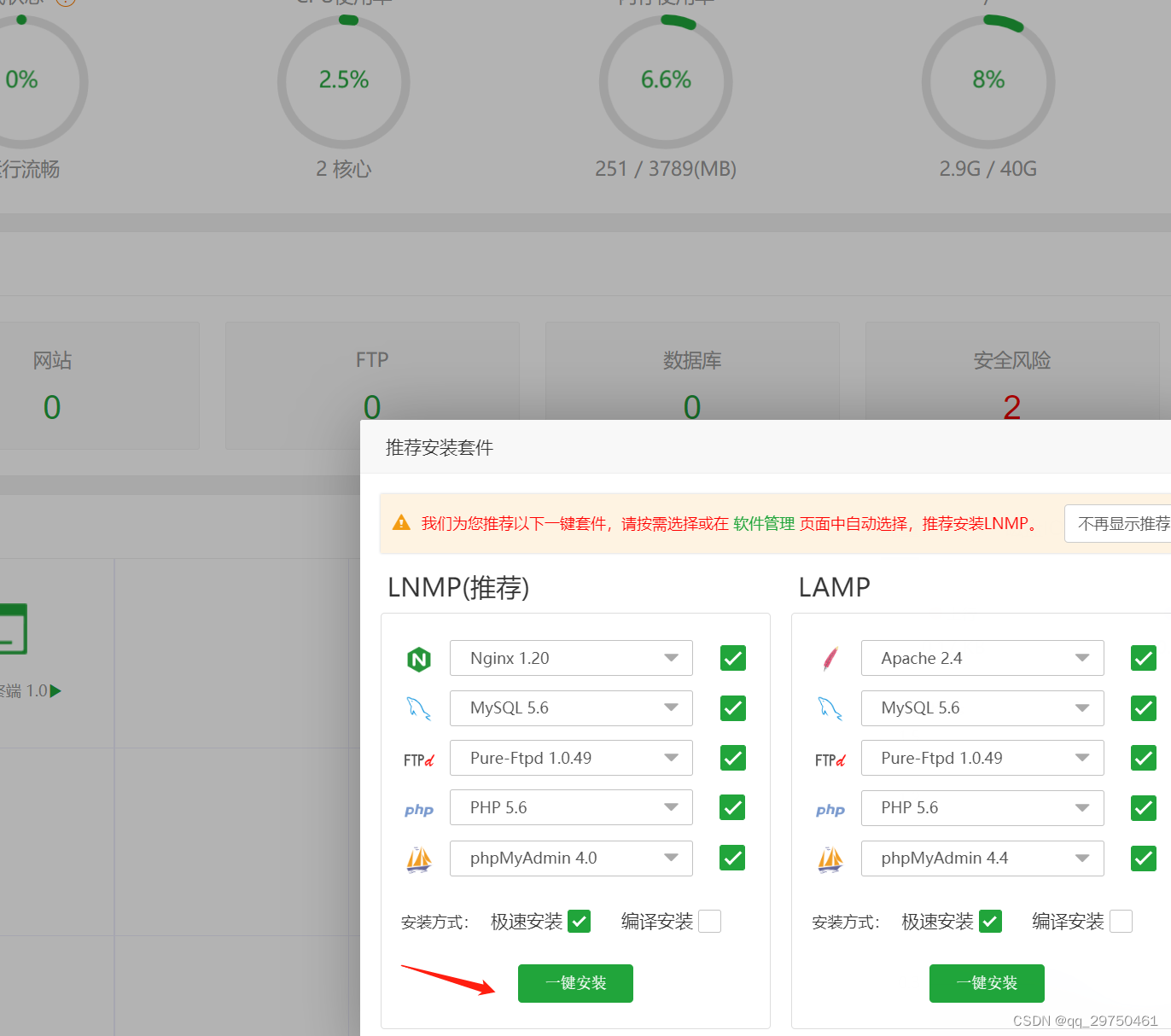Click the orange warning triangle icon
Screen dimensions: 1171x1036
(x=401, y=523)
